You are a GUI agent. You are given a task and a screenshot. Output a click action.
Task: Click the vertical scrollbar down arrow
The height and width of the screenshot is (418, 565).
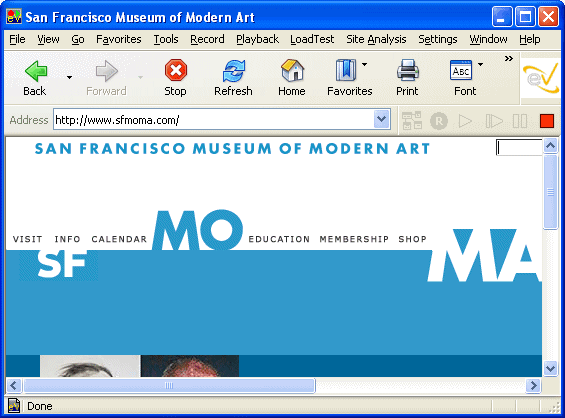tap(550, 368)
